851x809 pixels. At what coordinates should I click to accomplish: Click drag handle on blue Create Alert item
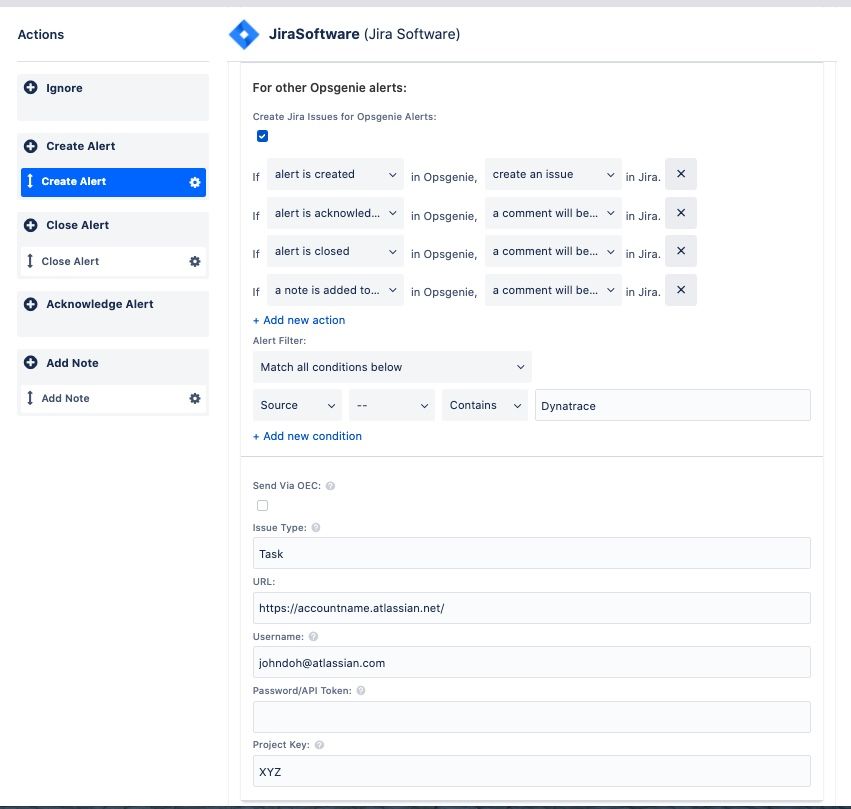pos(30,181)
